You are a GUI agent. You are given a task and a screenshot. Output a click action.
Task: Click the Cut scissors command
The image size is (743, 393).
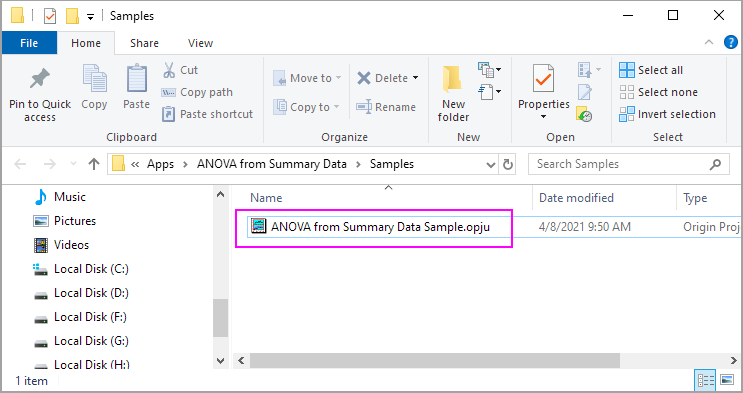(x=181, y=70)
